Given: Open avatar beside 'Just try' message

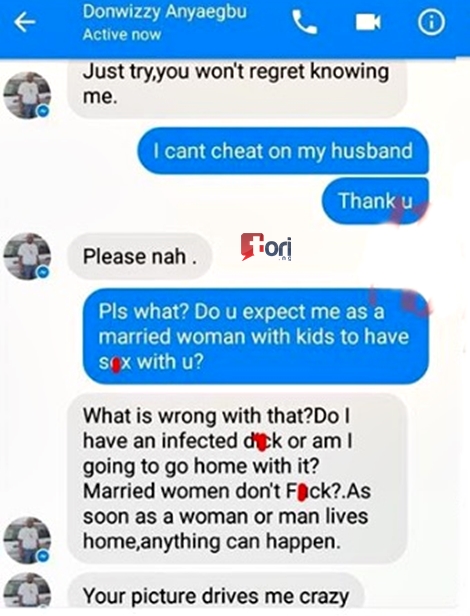Looking at the screenshot, I should (27, 95).
